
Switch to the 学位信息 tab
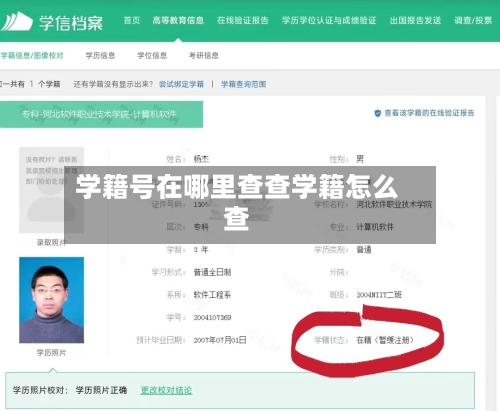[x=152, y=56]
